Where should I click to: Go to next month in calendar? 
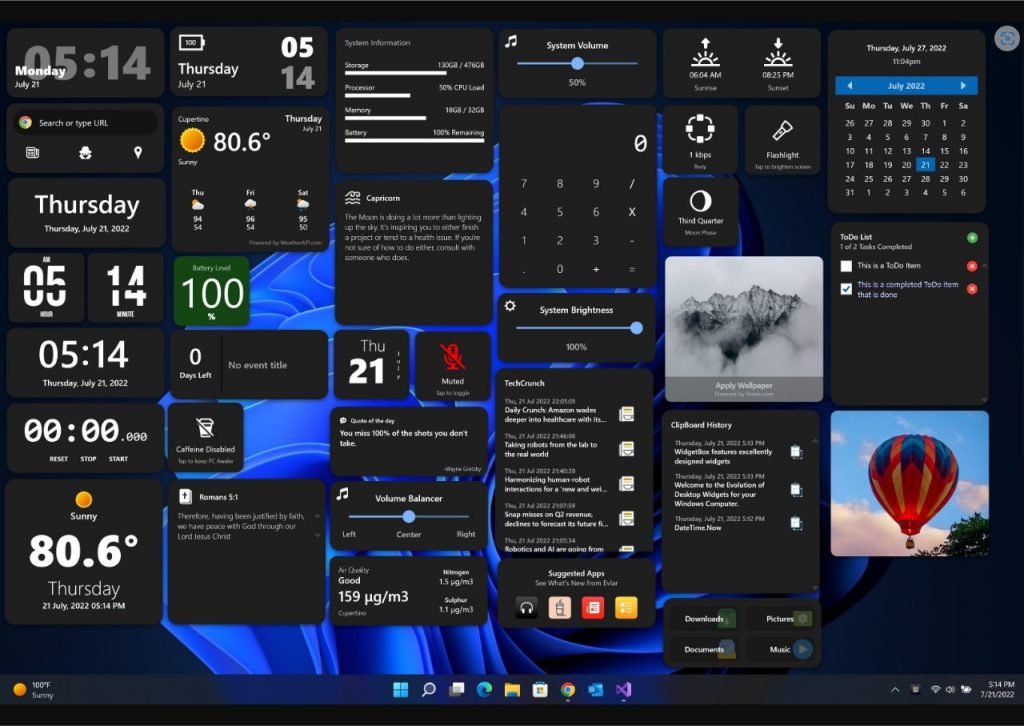point(963,86)
